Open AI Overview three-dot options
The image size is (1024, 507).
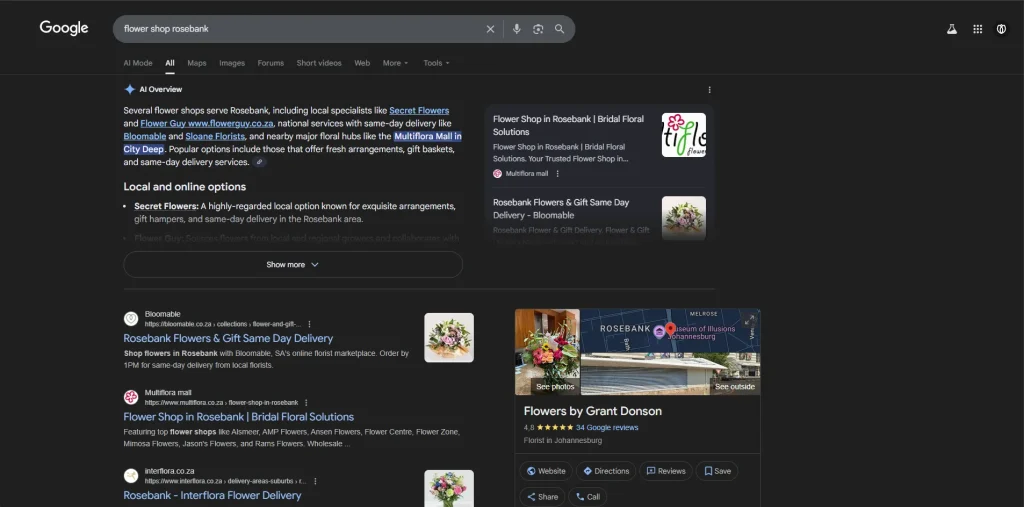pyautogui.click(x=709, y=90)
